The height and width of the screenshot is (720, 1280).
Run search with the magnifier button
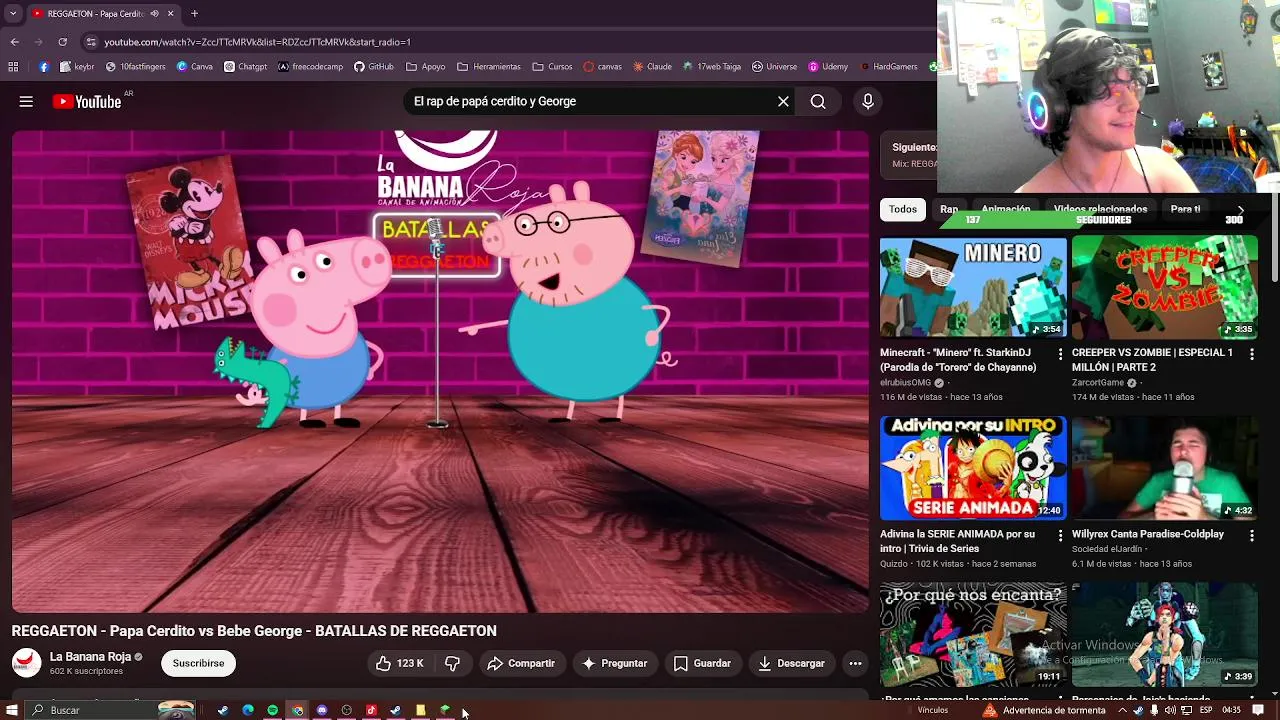tap(818, 101)
